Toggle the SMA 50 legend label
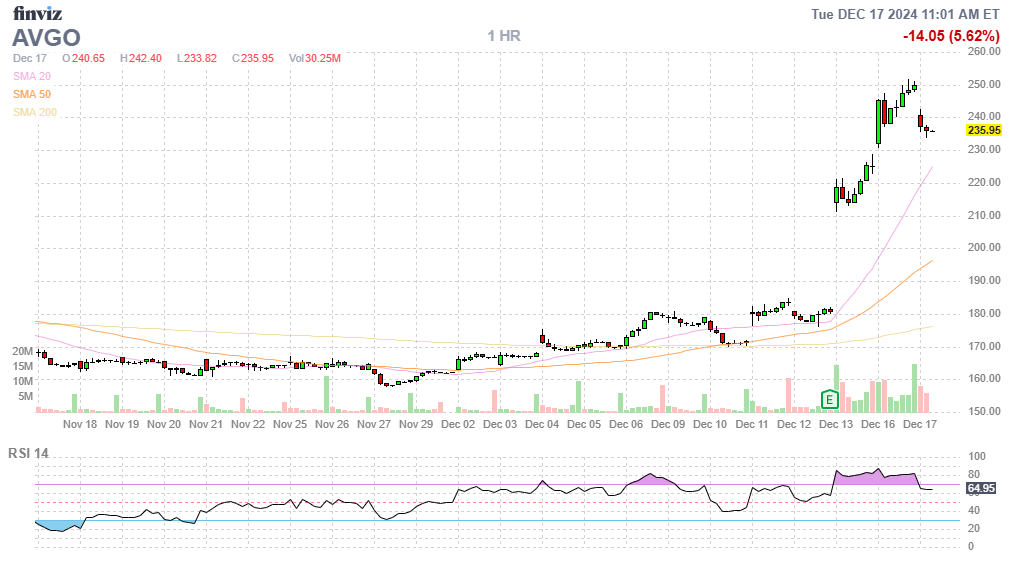Viewport: 1013px width, 562px height. [31, 94]
